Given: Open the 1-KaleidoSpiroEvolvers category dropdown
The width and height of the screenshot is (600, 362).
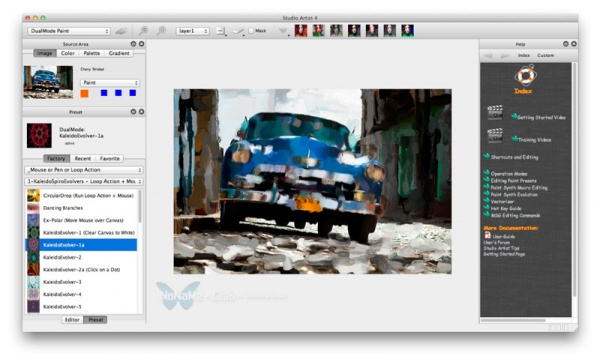Looking at the screenshot, I should 84,181.
